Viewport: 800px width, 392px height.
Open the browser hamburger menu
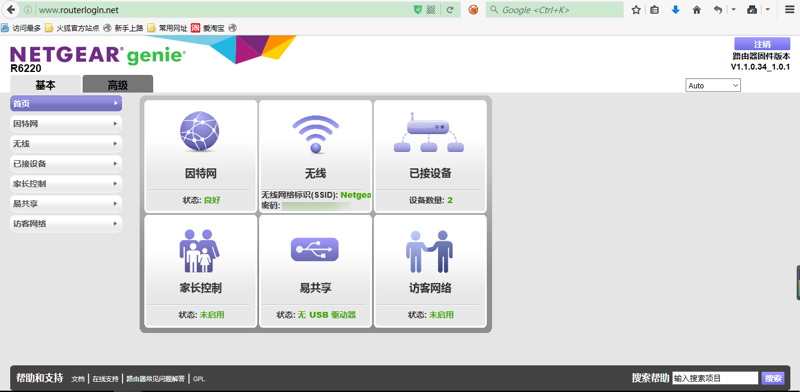[x=789, y=10]
